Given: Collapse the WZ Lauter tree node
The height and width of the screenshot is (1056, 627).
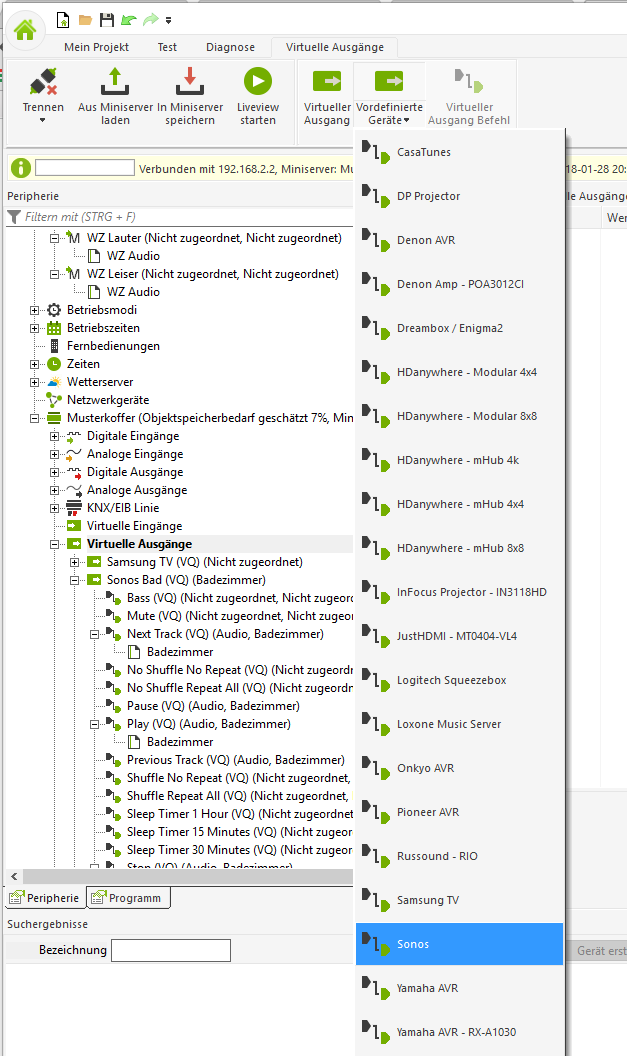Looking at the screenshot, I should [55, 238].
